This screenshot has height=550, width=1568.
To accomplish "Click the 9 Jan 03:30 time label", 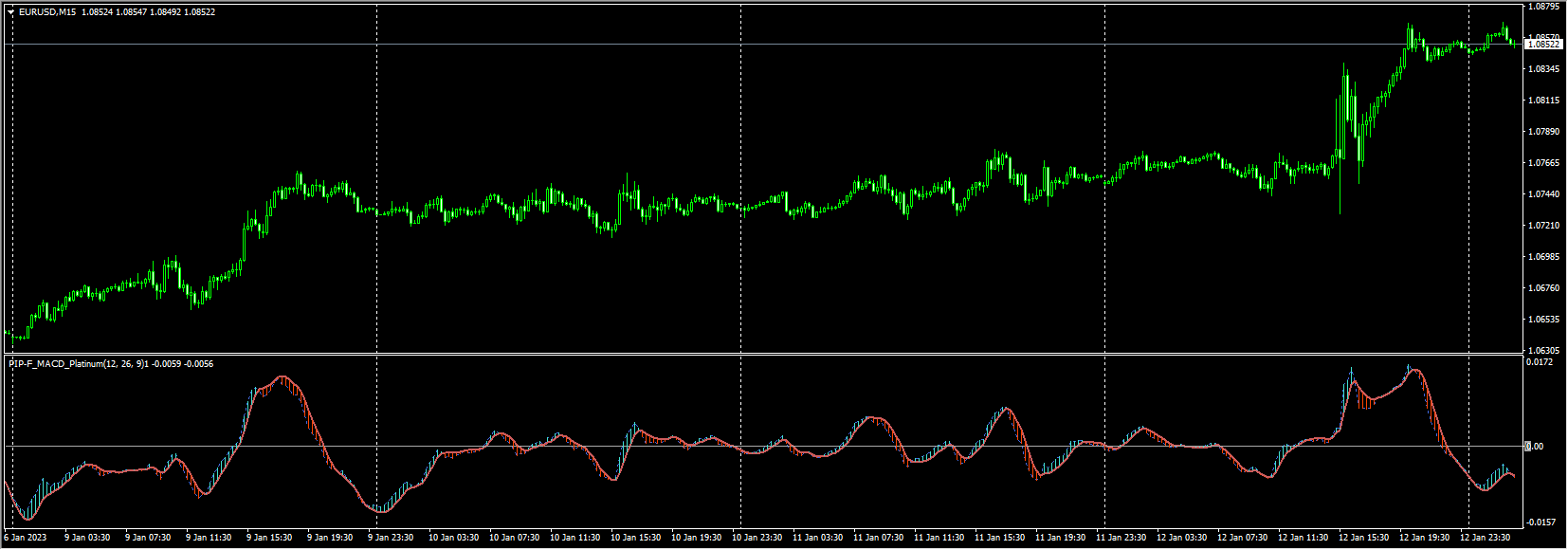I will pyautogui.click(x=87, y=538).
